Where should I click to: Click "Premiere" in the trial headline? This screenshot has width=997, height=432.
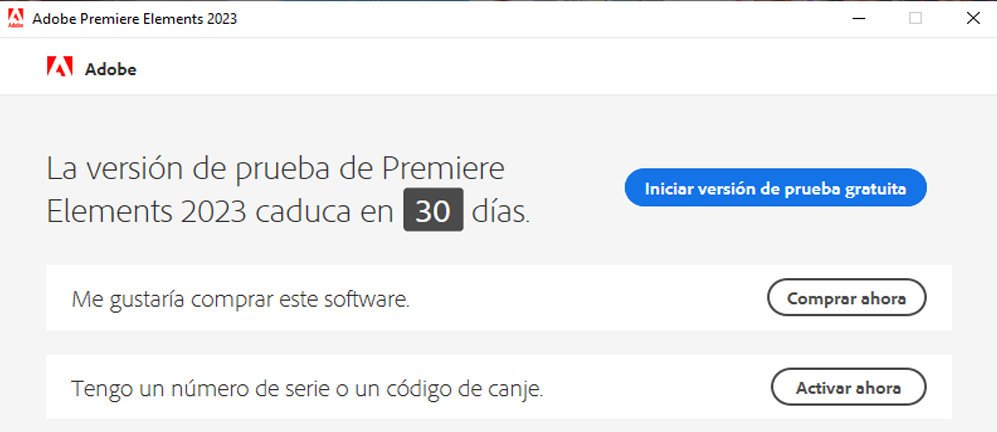tap(447, 168)
